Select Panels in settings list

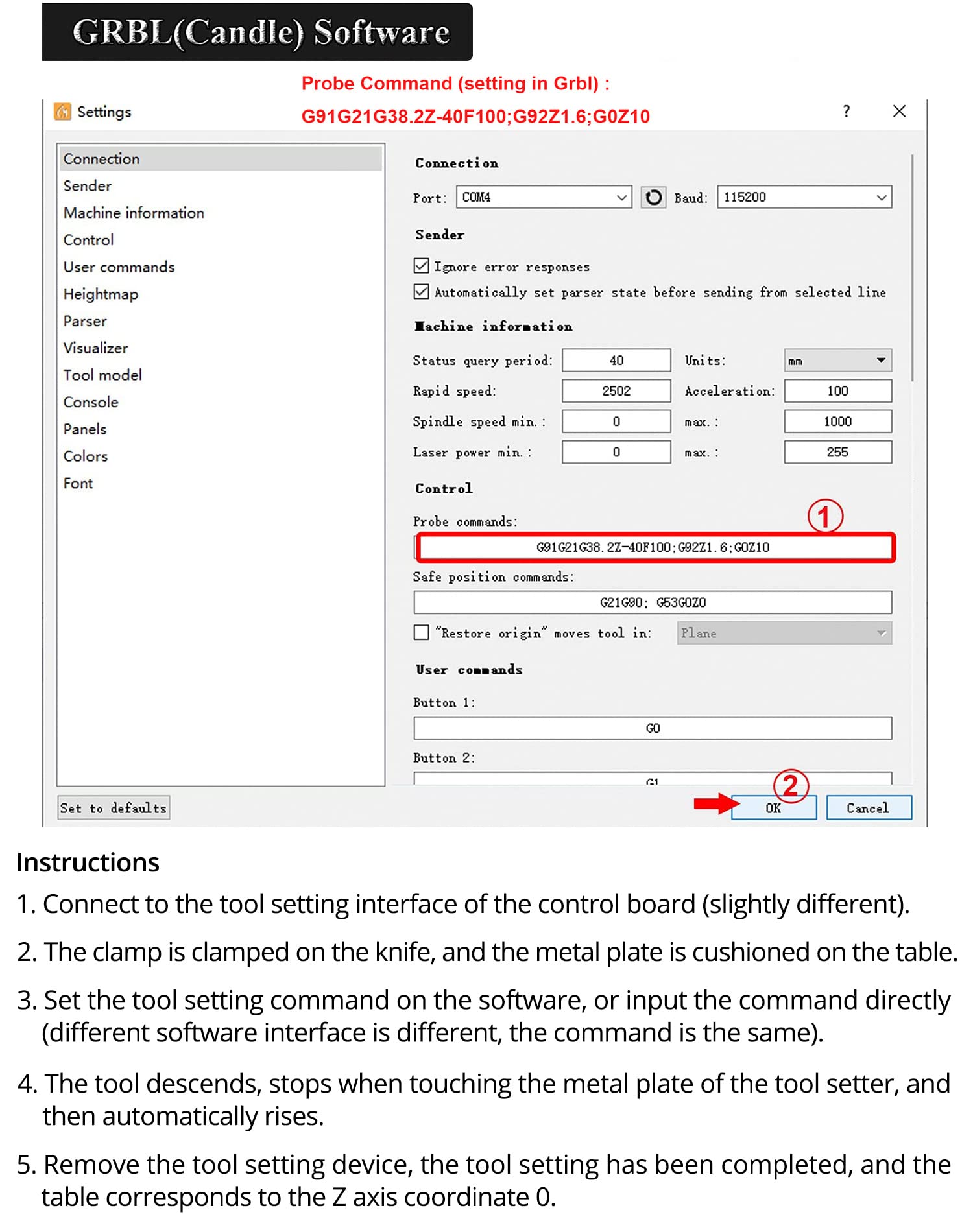coord(221,429)
